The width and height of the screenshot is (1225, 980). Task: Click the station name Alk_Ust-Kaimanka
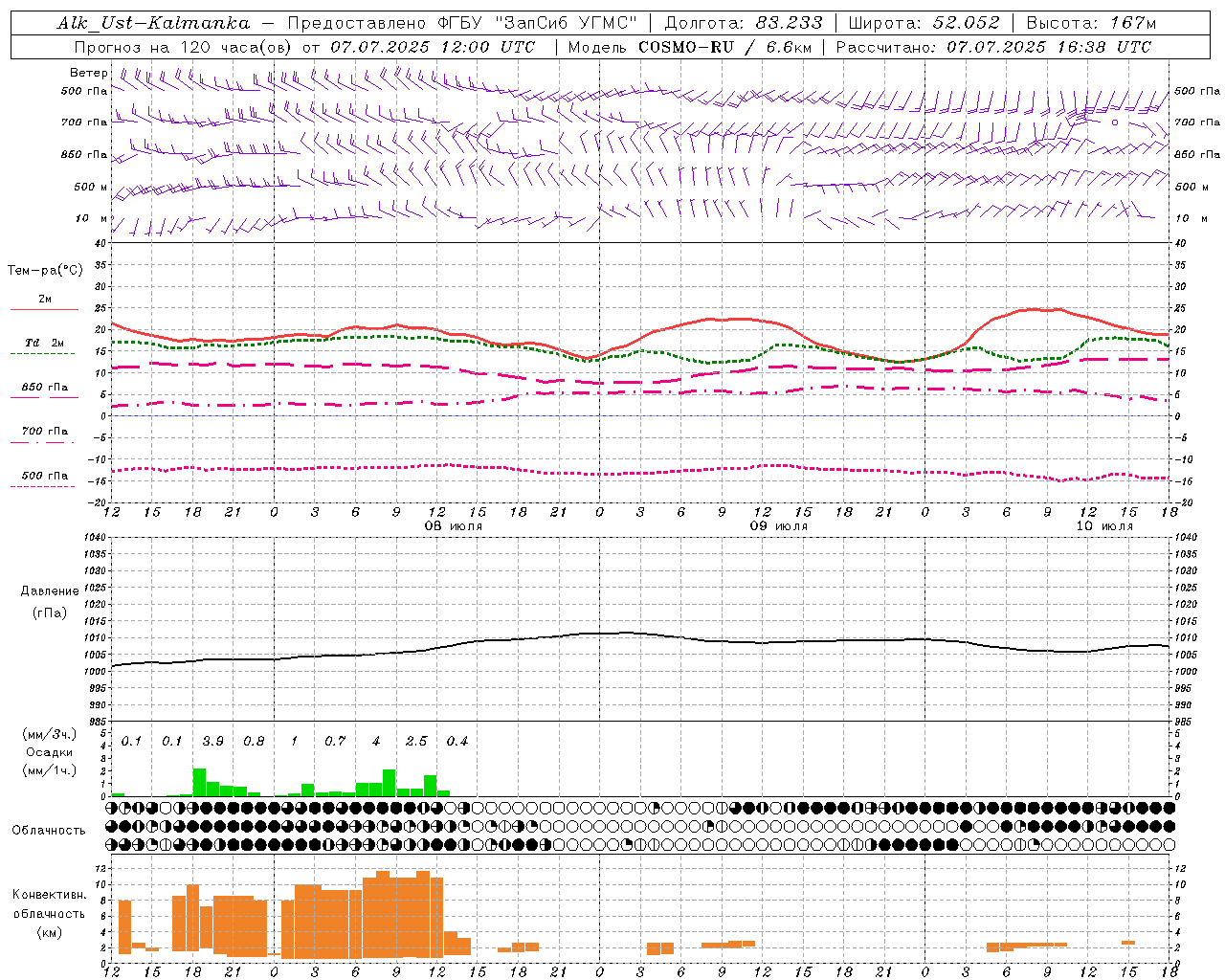[153, 23]
